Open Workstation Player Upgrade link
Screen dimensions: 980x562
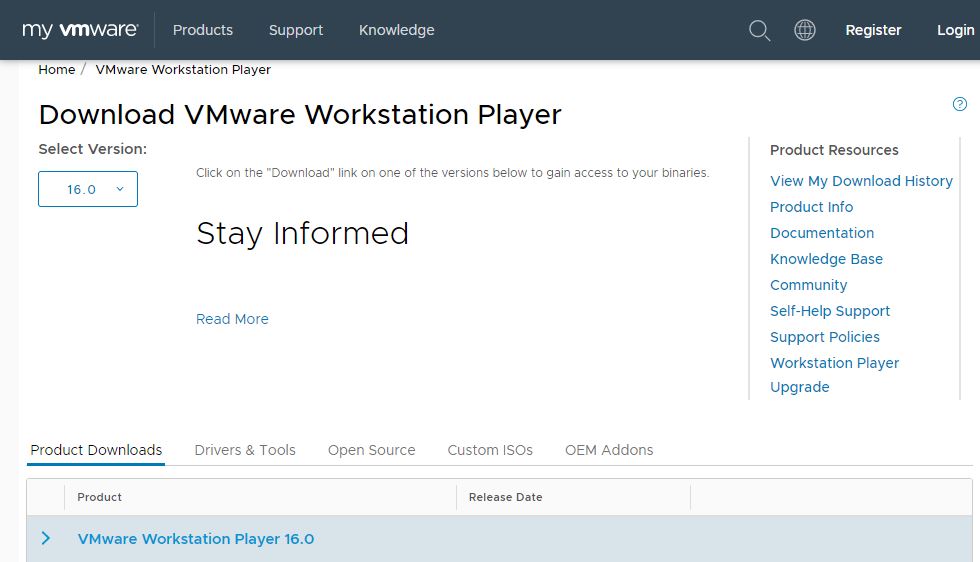click(x=834, y=374)
